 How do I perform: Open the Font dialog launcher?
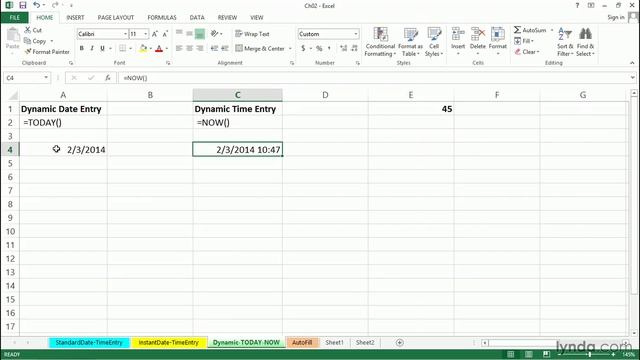(x=168, y=63)
